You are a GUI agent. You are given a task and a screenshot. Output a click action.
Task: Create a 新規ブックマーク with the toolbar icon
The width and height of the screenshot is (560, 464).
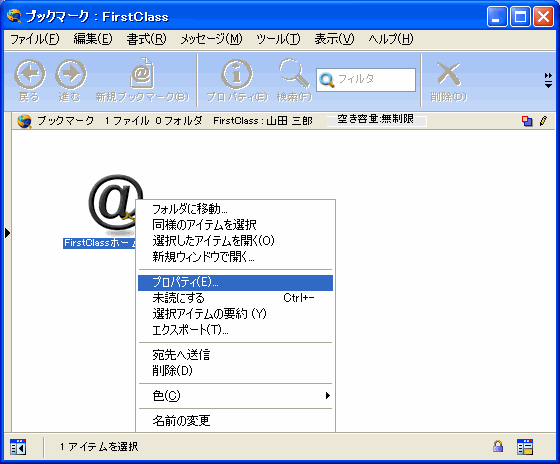coord(142,73)
